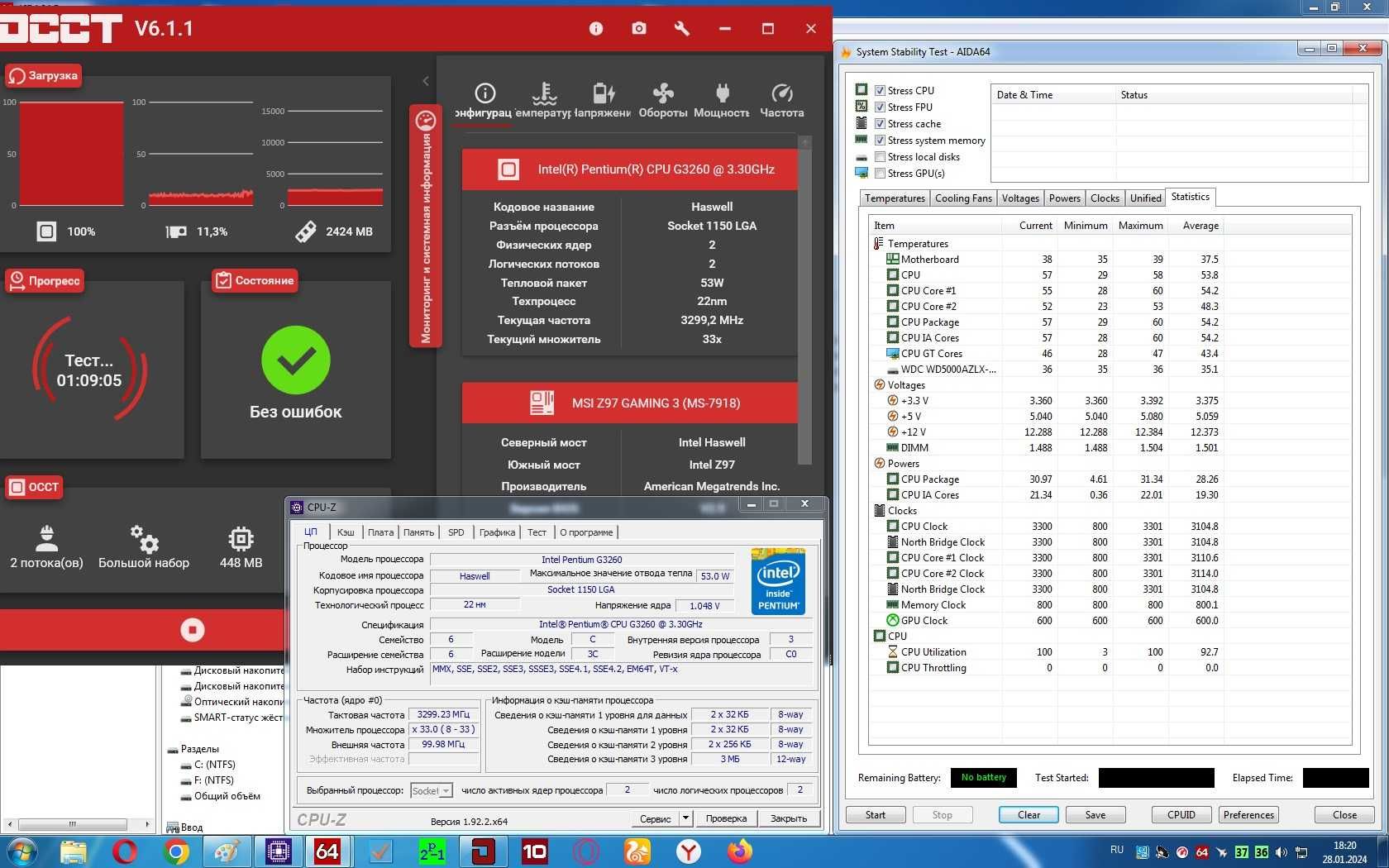
Task: Click CPU-Z Validate button
Action: click(726, 818)
